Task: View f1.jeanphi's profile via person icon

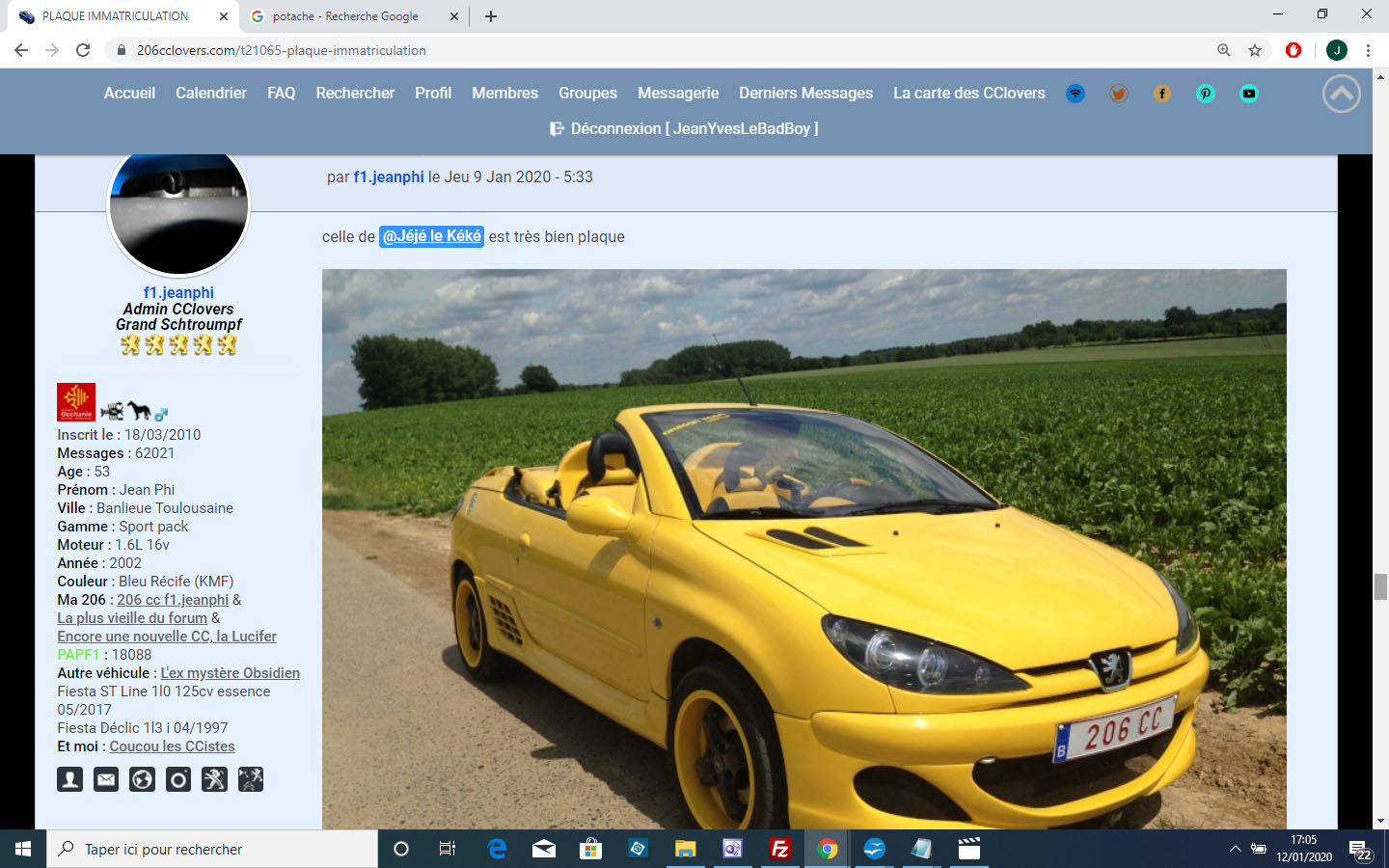Action: 70,779
